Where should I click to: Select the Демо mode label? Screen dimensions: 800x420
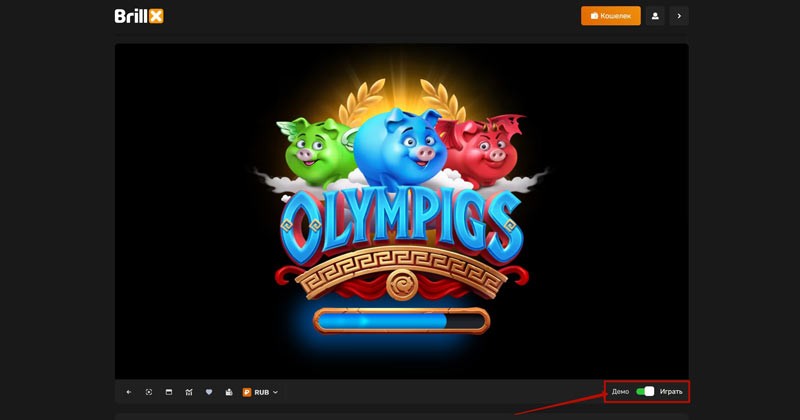620,391
